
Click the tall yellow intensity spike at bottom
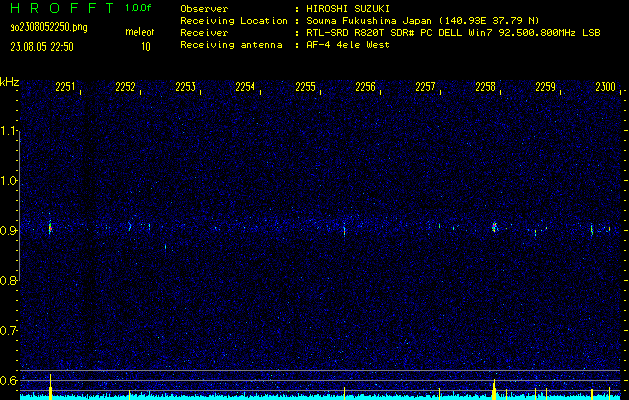(x=494, y=388)
